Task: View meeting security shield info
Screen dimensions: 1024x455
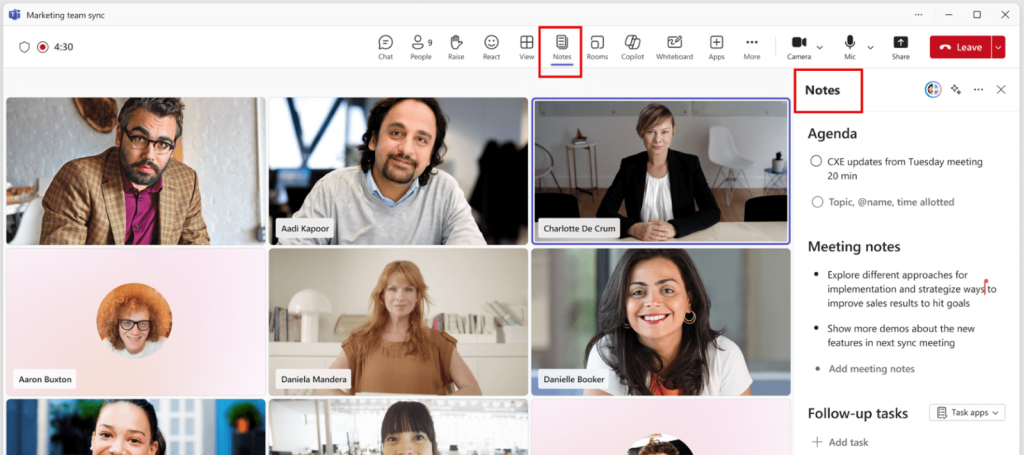Action: [24, 47]
